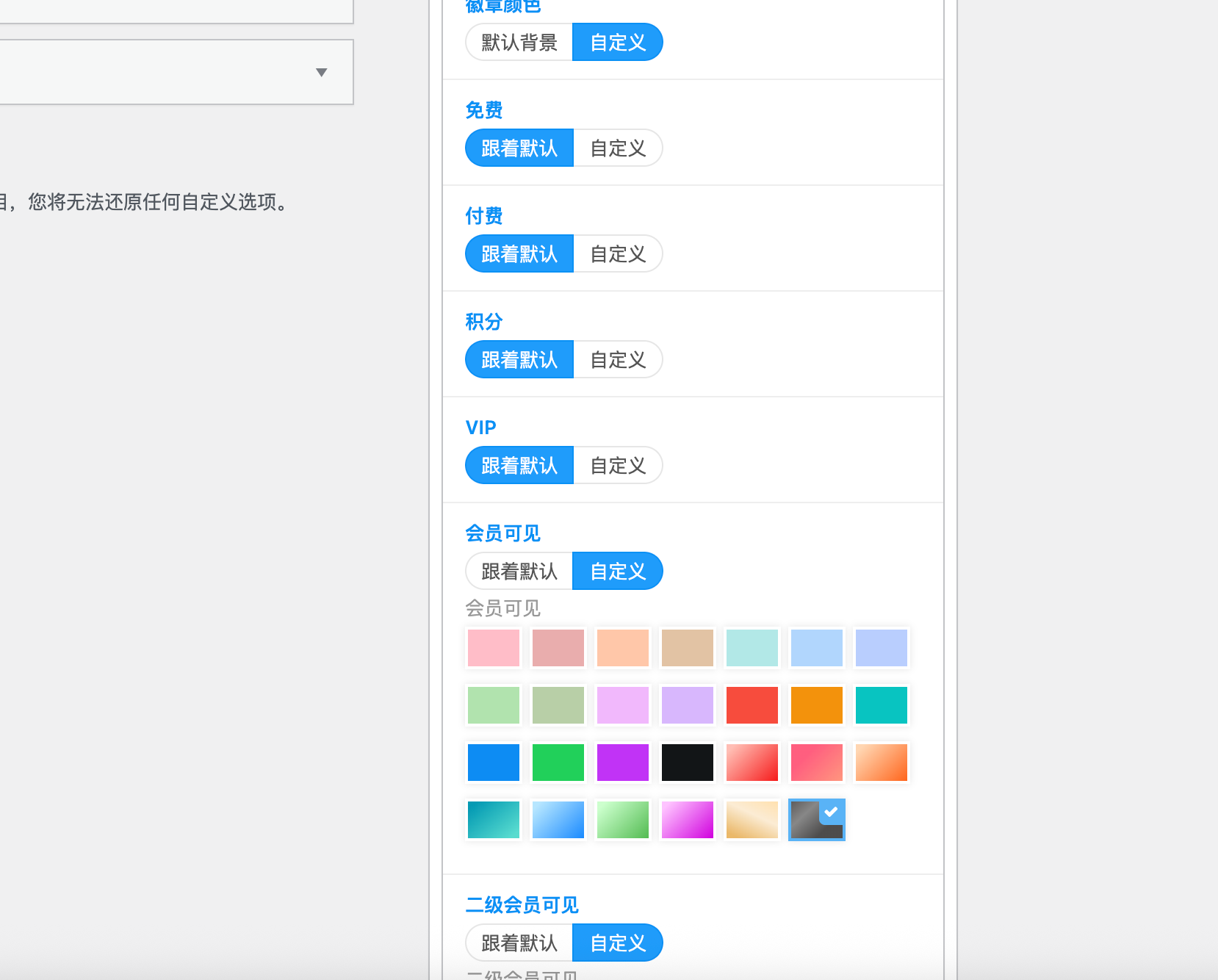This screenshot has width=1218, height=980.
Task: Switch VIP badge to 自定义
Action: point(617,465)
